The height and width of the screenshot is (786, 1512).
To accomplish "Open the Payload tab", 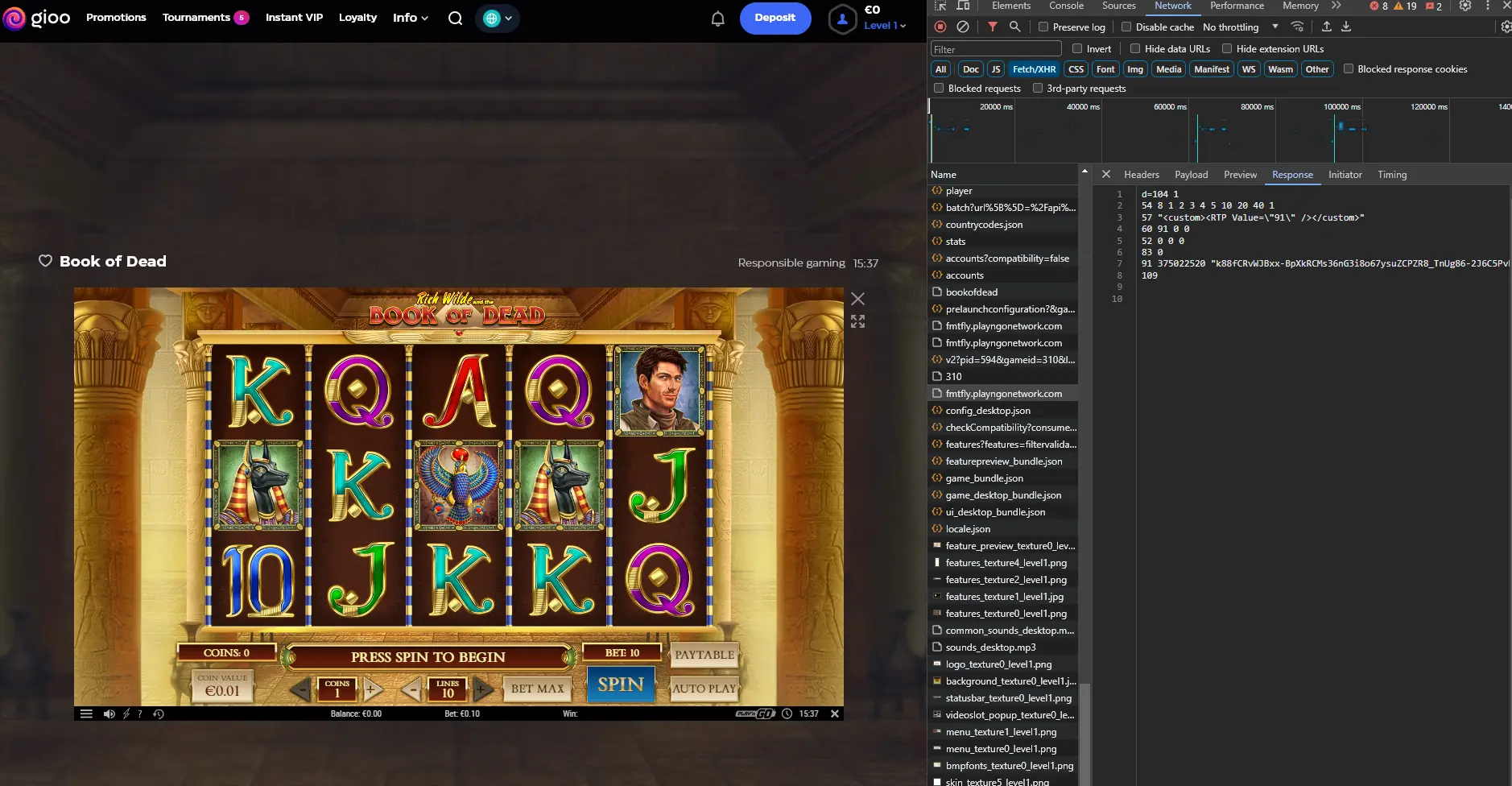I will point(1191,175).
